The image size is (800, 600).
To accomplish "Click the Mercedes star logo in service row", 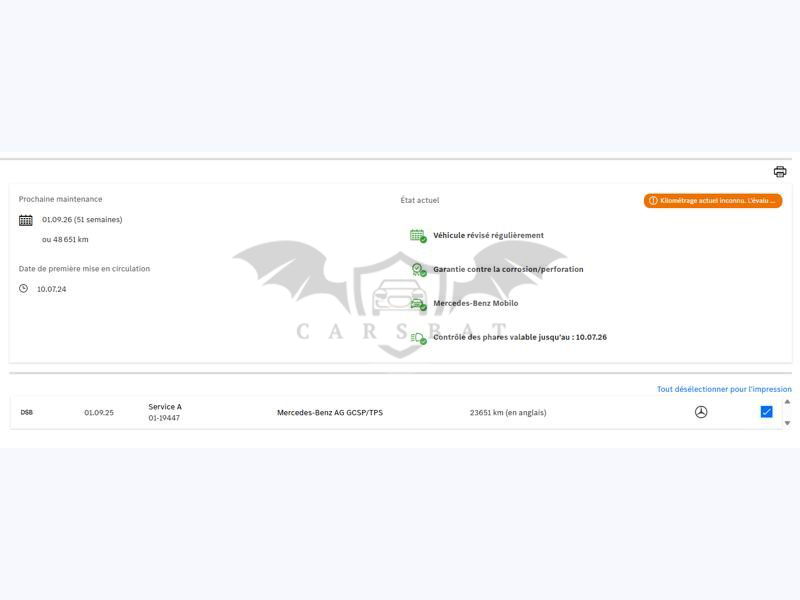I will coord(701,412).
